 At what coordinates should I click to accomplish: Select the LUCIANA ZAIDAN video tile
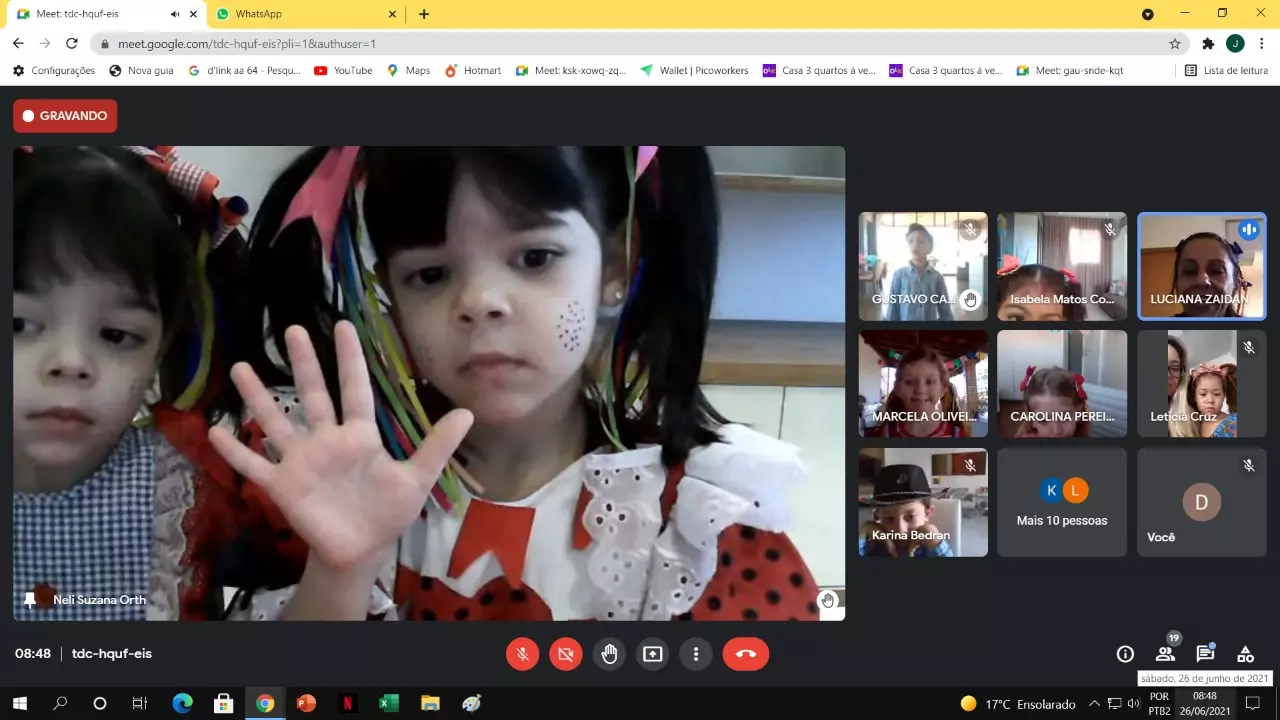(x=1201, y=266)
